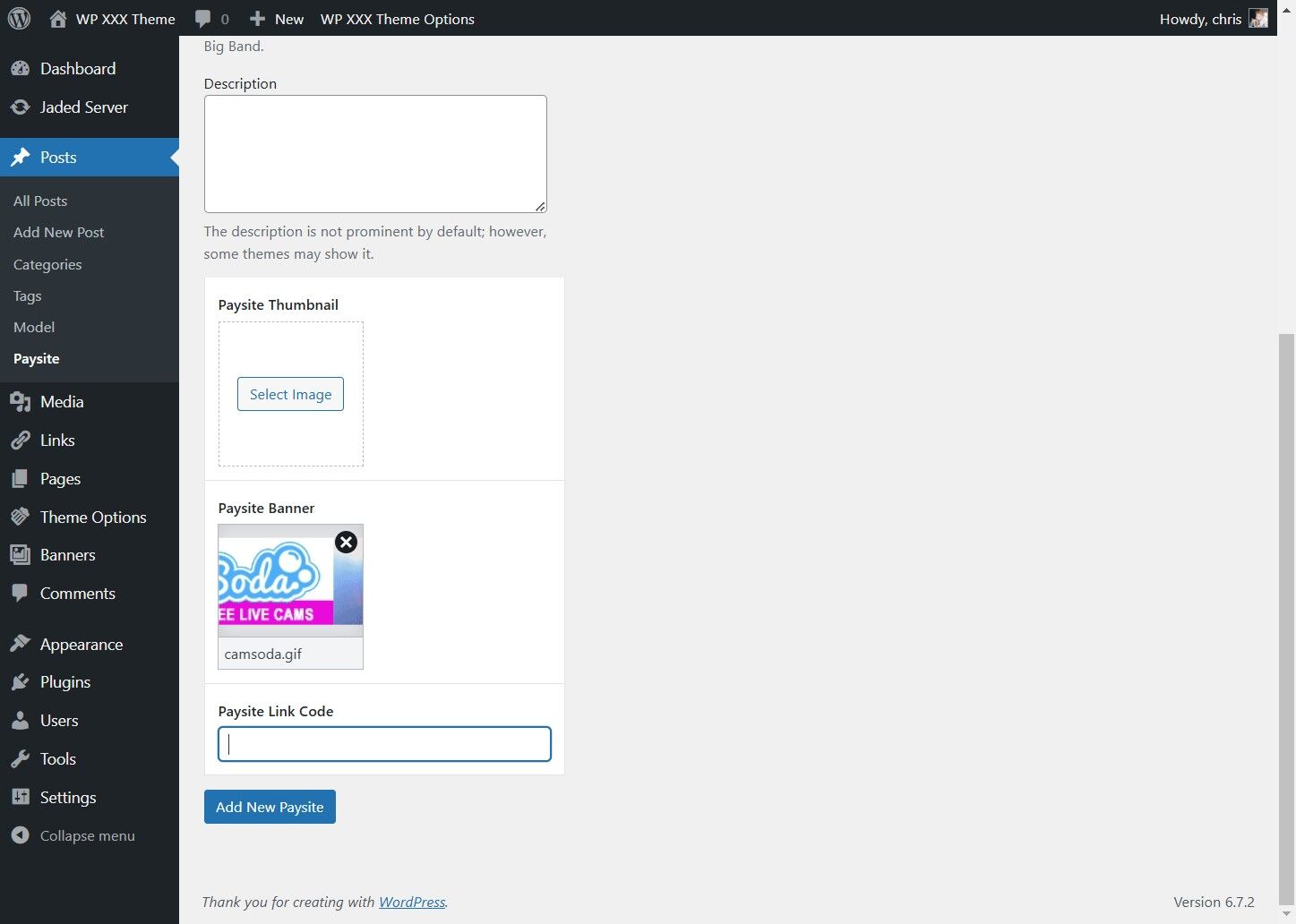Image resolution: width=1296 pixels, height=924 pixels.
Task: Focus the Paysite Link Code field
Action: pos(383,744)
